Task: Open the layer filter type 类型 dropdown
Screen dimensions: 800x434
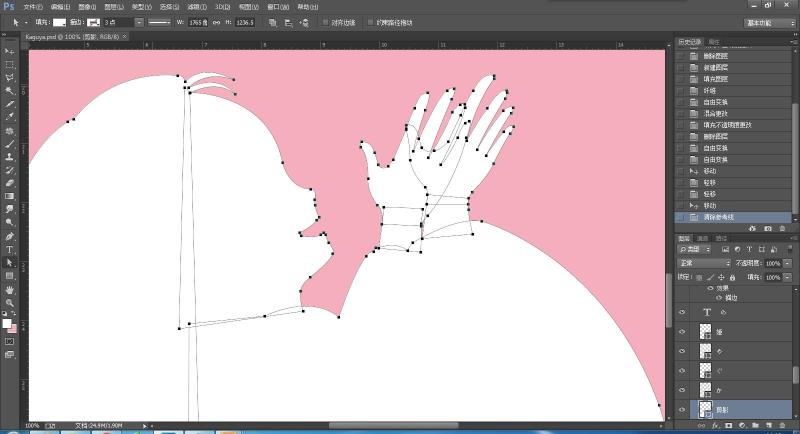Action: [x=694, y=249]
